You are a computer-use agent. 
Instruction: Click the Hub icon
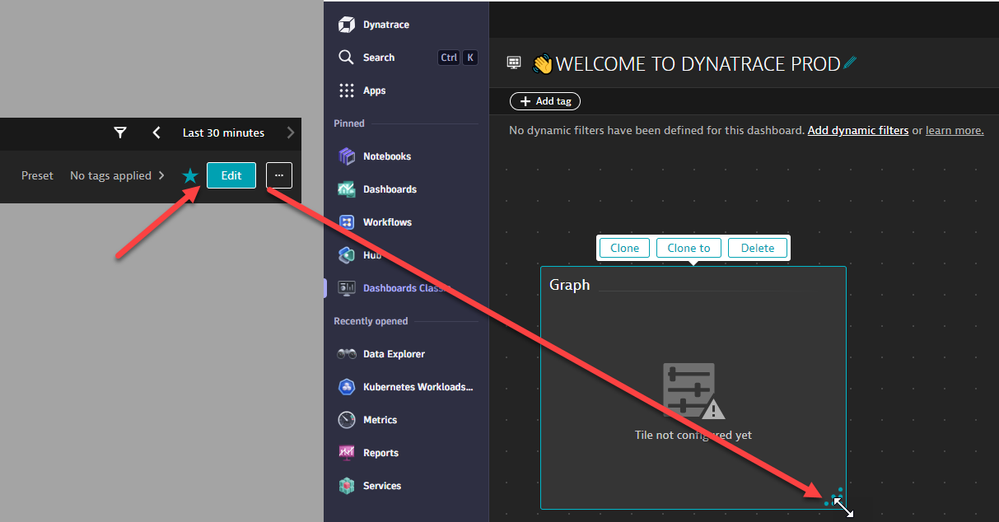pos(347,255)
